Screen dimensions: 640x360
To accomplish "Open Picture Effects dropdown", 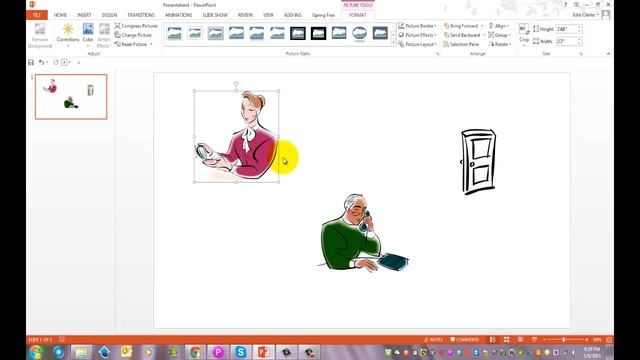I will (417, 35).
